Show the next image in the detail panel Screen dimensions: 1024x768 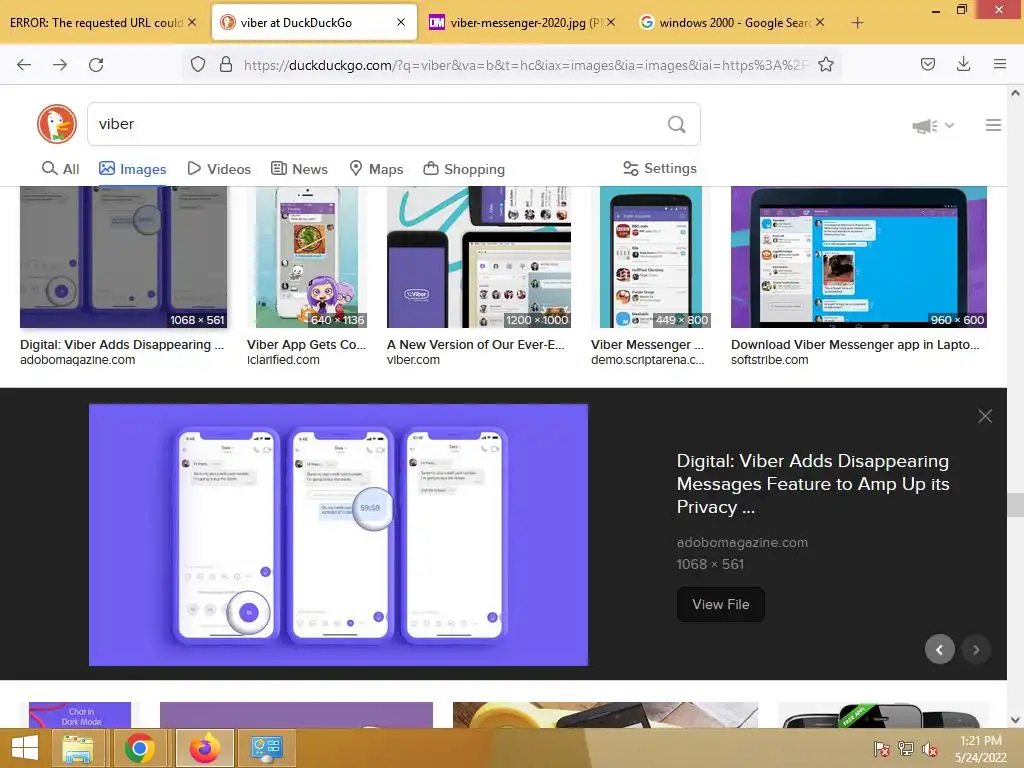[x=976, y=649]
